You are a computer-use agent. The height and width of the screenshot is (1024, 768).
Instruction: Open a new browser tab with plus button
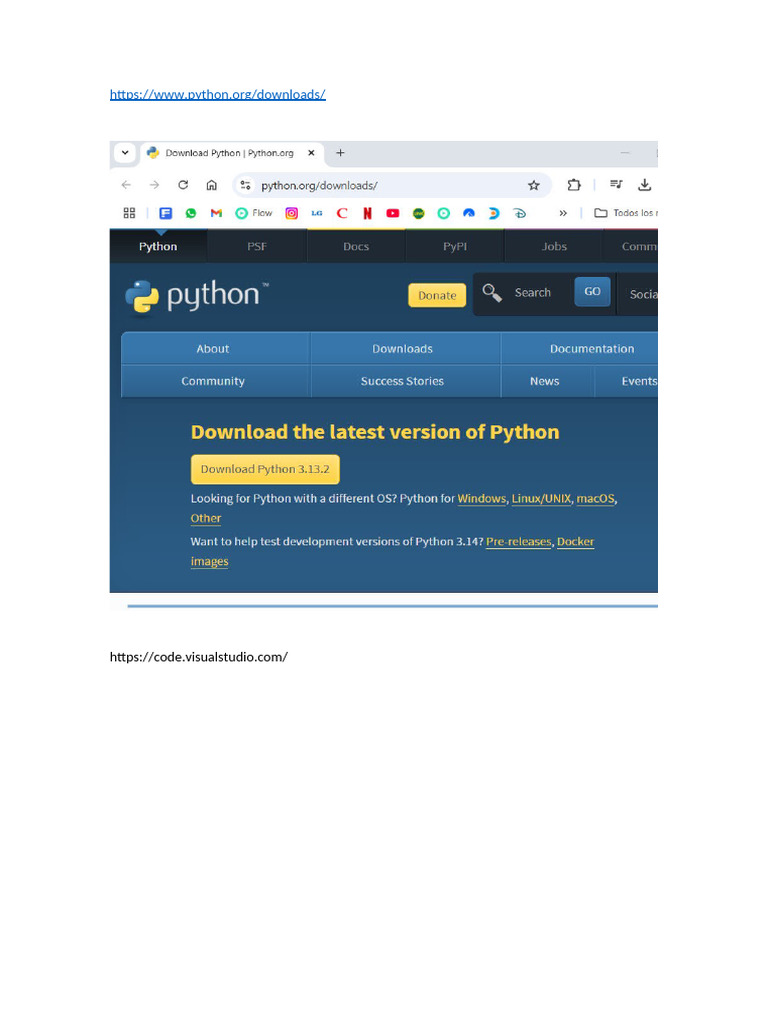click(x=340, y=153)
